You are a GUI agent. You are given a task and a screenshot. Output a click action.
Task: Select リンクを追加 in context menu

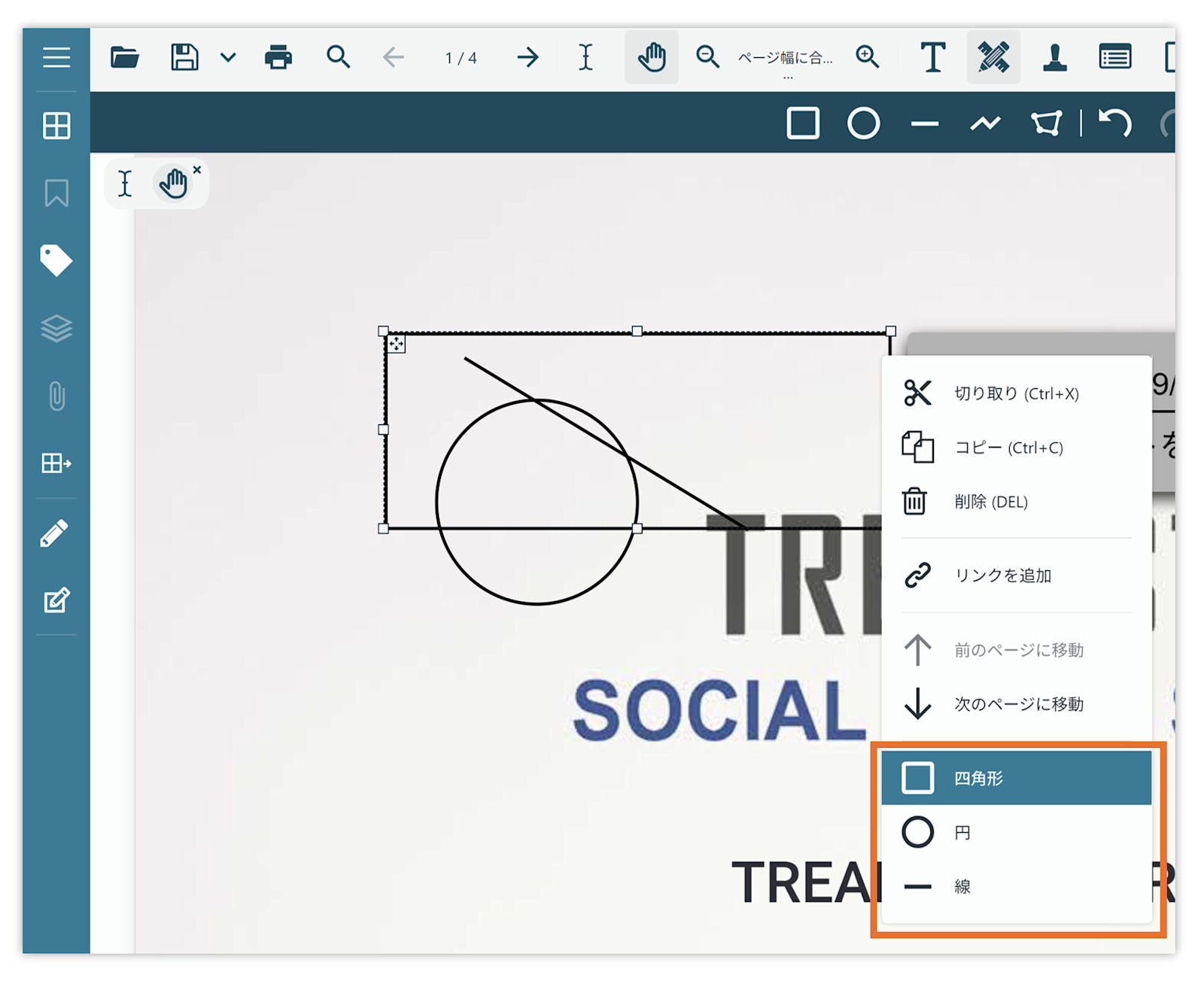1017,576
